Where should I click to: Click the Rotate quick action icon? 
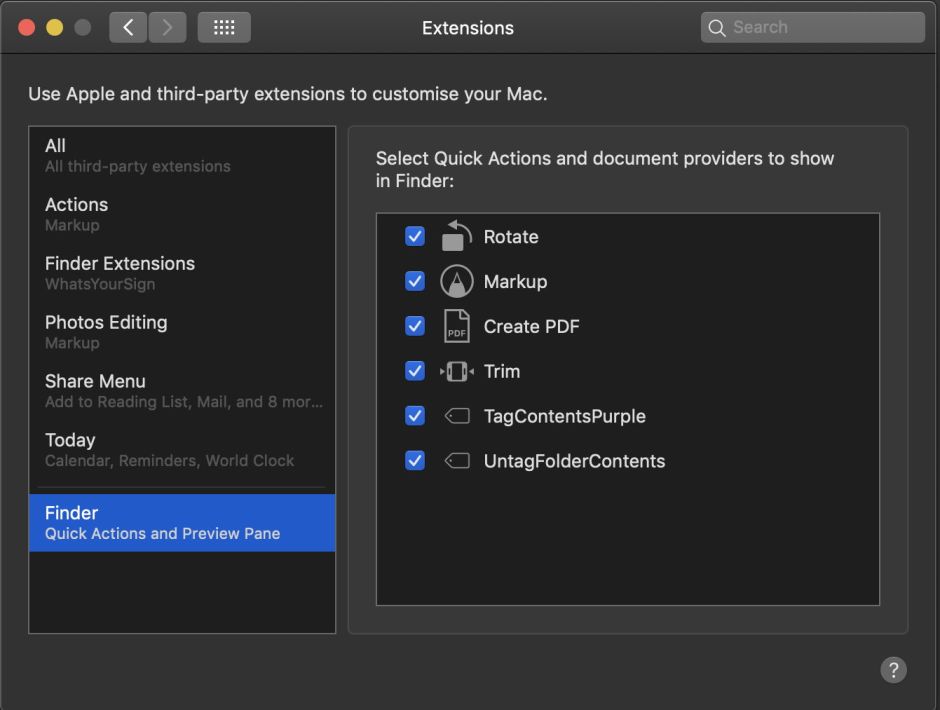[457, 236]
